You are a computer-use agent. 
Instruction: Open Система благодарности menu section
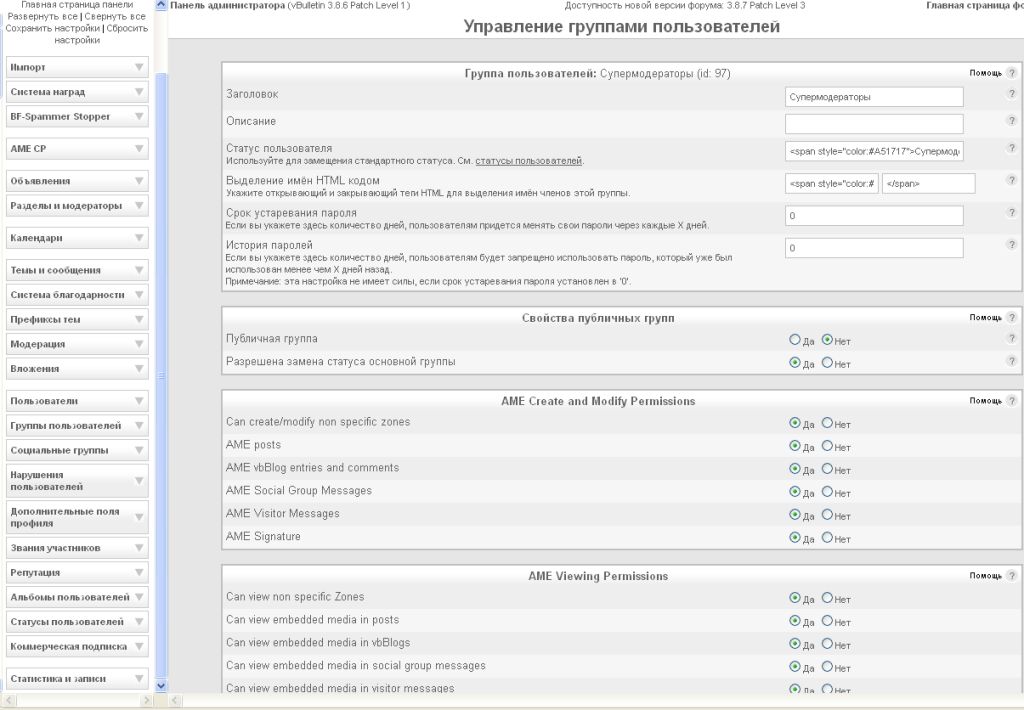(x=77, y=295)
